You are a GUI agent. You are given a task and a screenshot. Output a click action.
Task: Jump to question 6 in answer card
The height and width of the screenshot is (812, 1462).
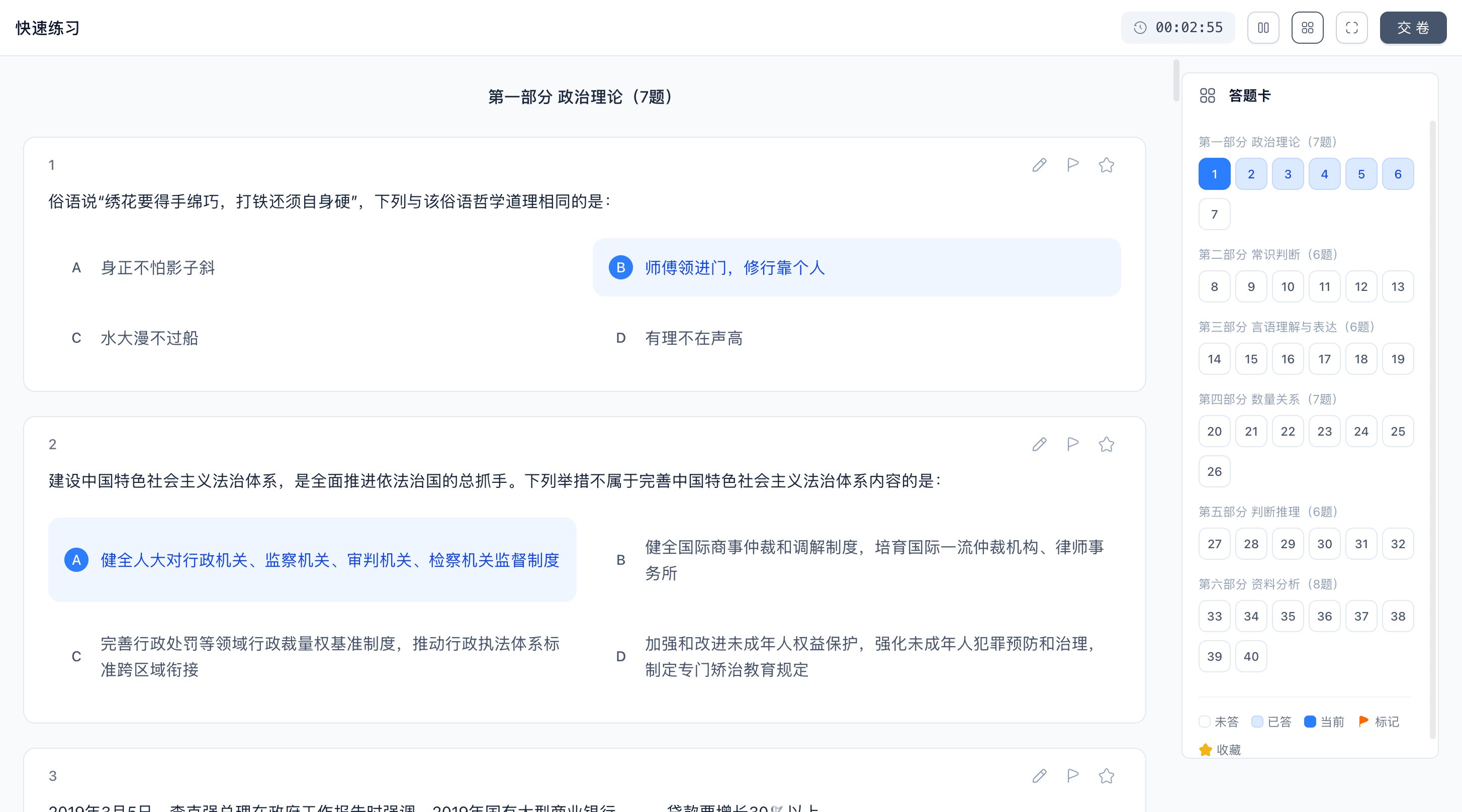pyautogui.click(x=1398, y=174)
